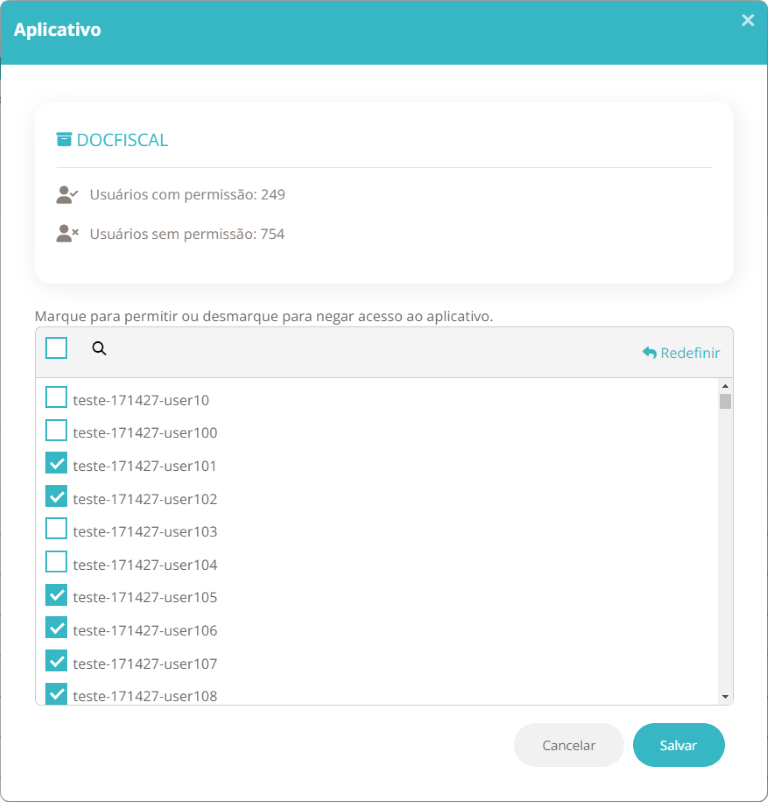Uncheck teste-171427-user101 checkbox
768x802 pixels.
(56, 463)
